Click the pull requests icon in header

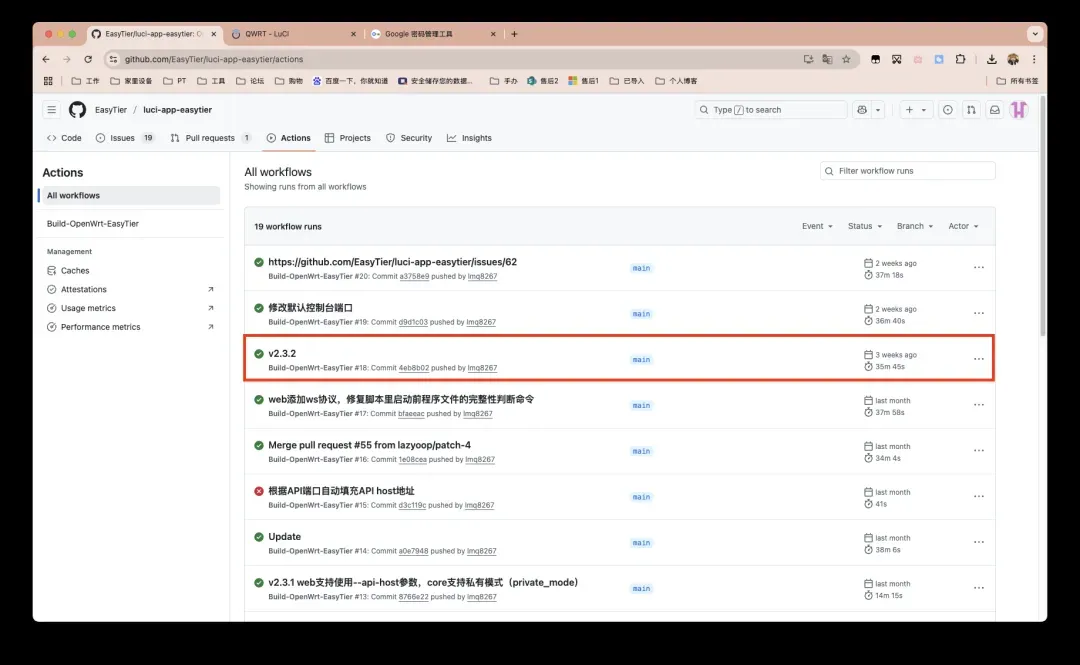click(x=970, y=110)
